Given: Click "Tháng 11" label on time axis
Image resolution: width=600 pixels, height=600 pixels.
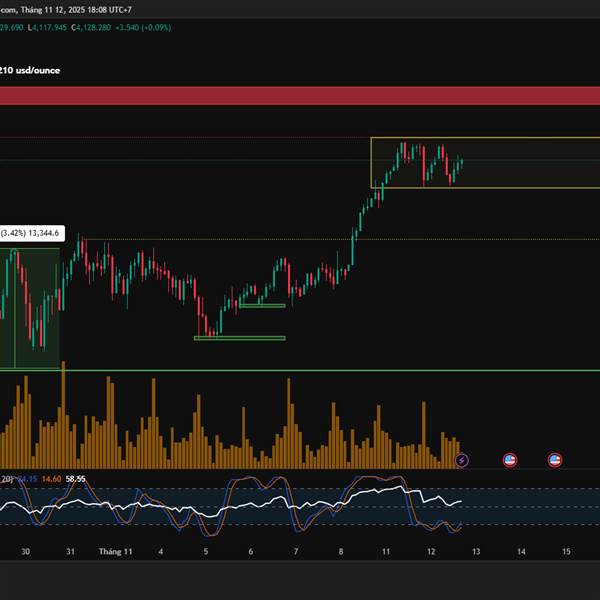Looking at the screenshot, I should [x=116, y=551].
